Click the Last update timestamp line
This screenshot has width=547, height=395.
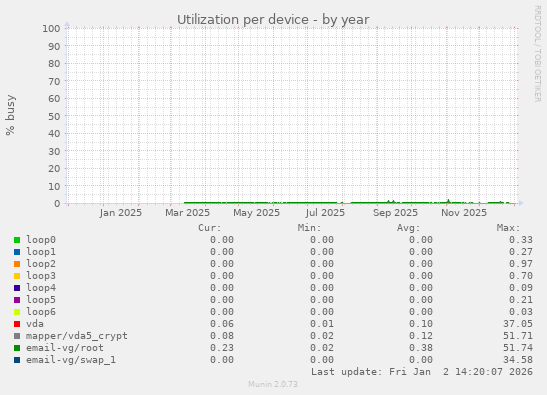[x=422, y=372]
